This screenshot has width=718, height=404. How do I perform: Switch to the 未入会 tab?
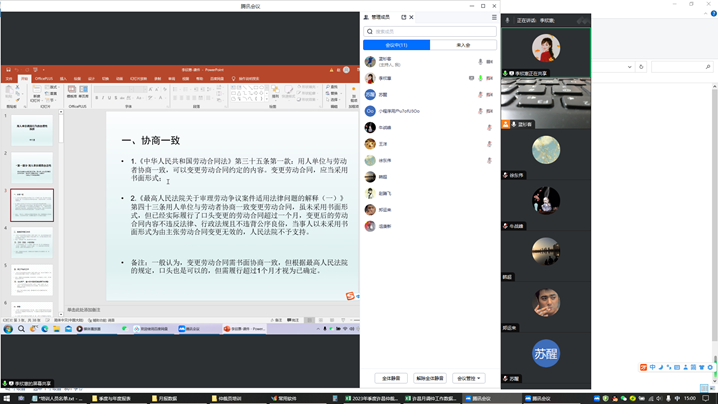pos(463,45)
